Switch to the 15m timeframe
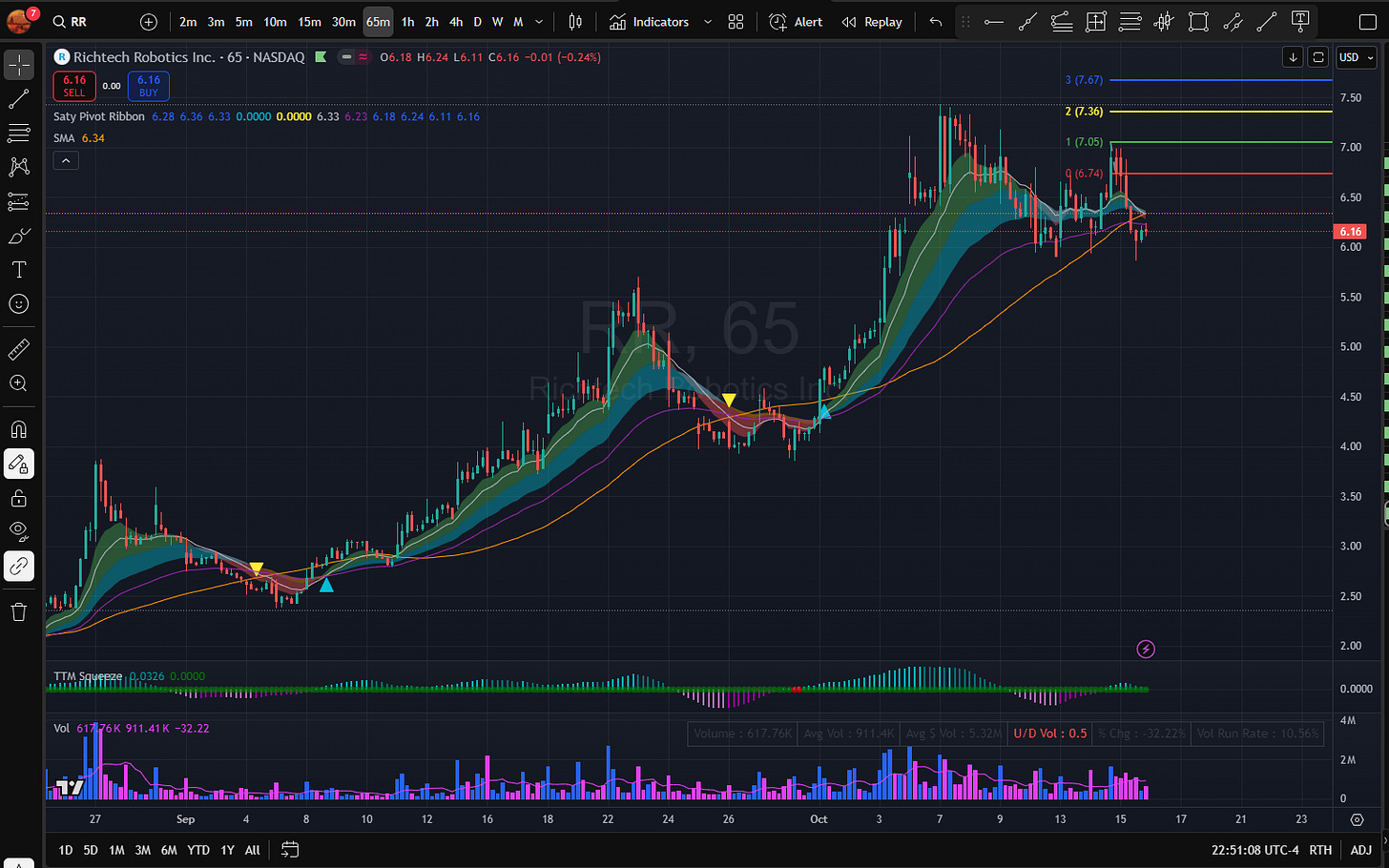The image size is (1389, 868). coord(309,22)
